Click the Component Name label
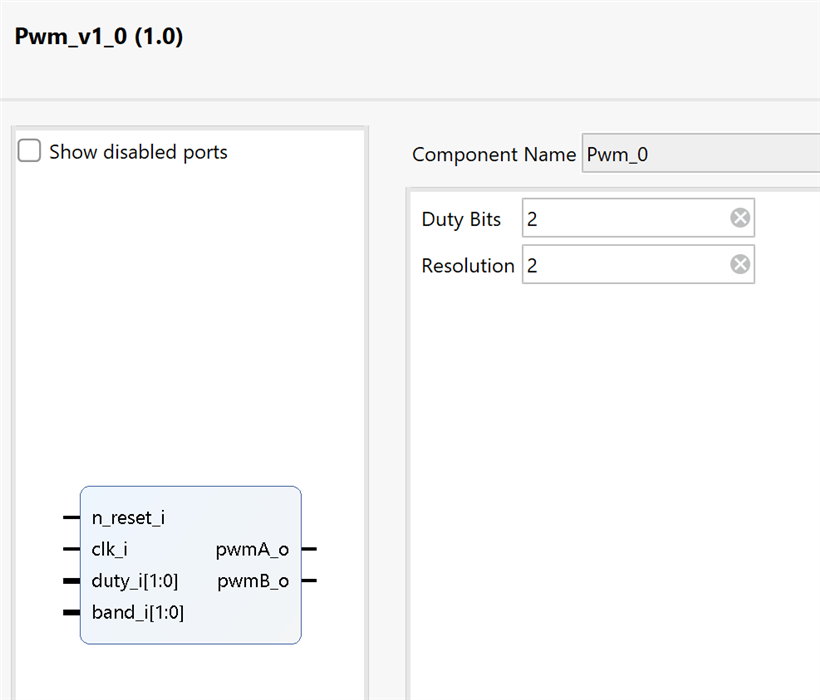Image resolution: width=820 pixels, height=700 pixels. point(494,155)
